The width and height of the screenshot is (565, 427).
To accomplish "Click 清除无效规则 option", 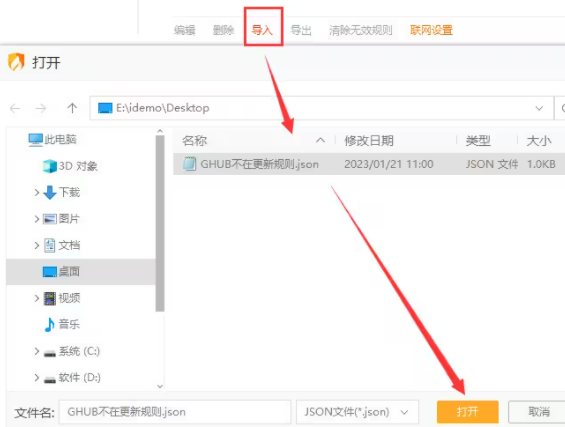I will 361,30.
